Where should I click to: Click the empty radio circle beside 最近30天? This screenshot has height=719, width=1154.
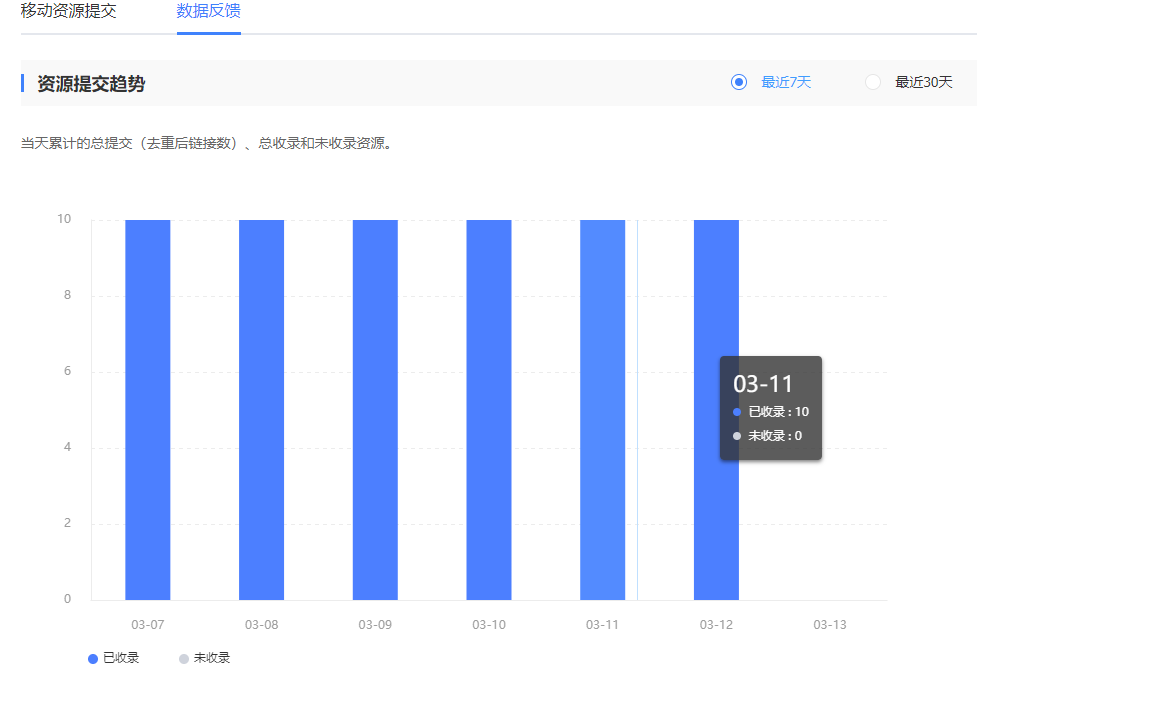click(x=872, y=82)
